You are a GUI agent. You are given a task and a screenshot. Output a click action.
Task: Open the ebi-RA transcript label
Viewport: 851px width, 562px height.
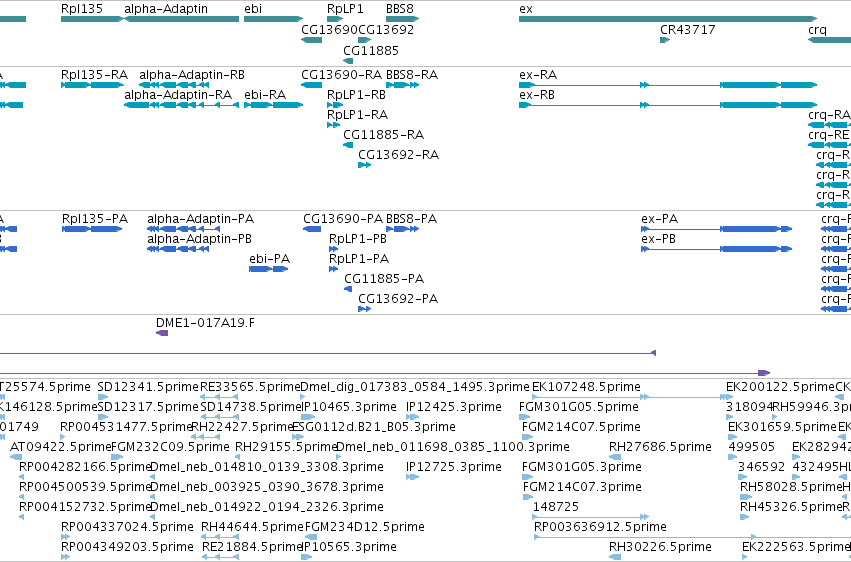(265, 95)
